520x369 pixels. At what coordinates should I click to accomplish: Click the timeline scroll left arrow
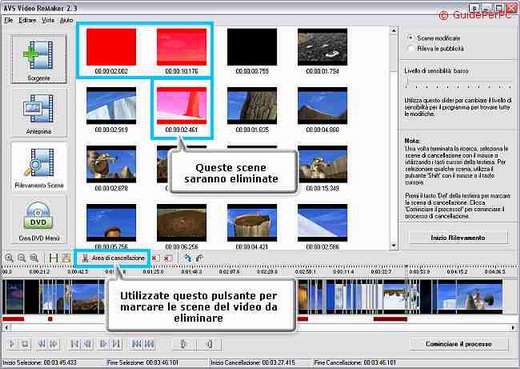[6, 328]
